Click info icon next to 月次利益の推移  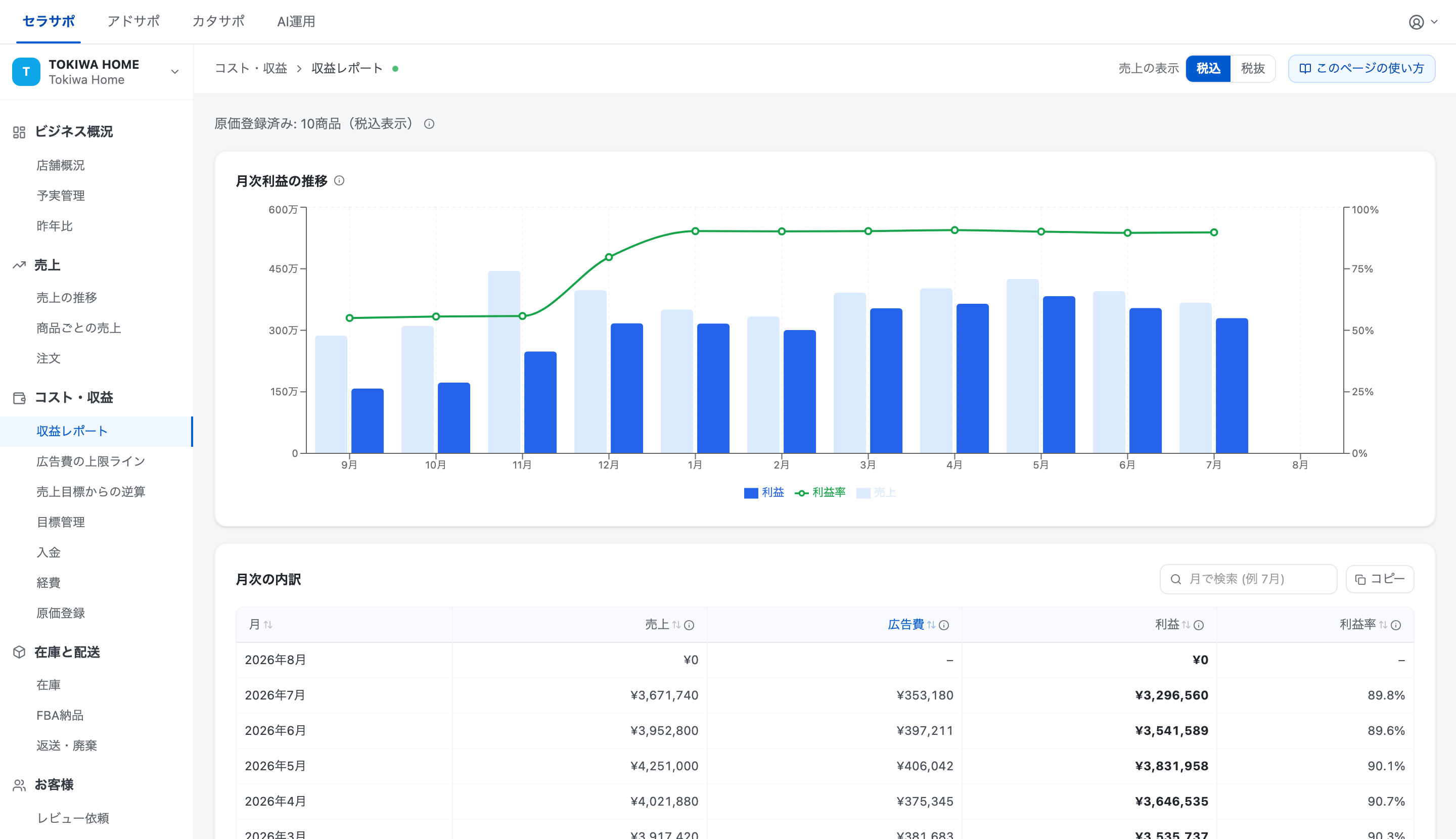click(x=340, y=180)
